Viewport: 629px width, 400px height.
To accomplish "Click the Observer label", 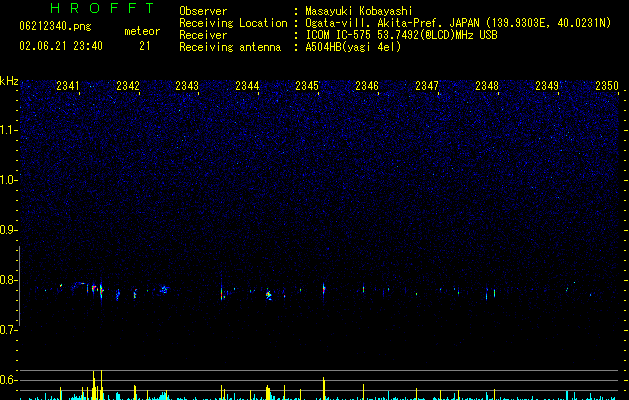I will tap(203, 11).
